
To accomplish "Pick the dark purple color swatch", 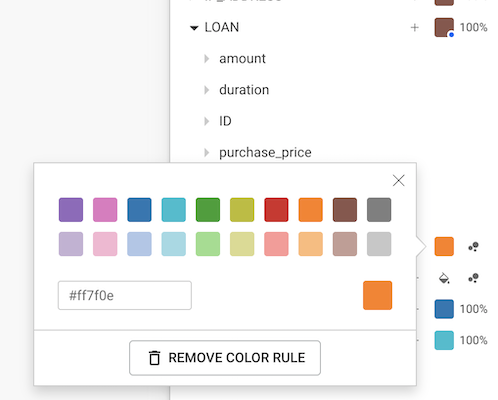I will 71,210.
